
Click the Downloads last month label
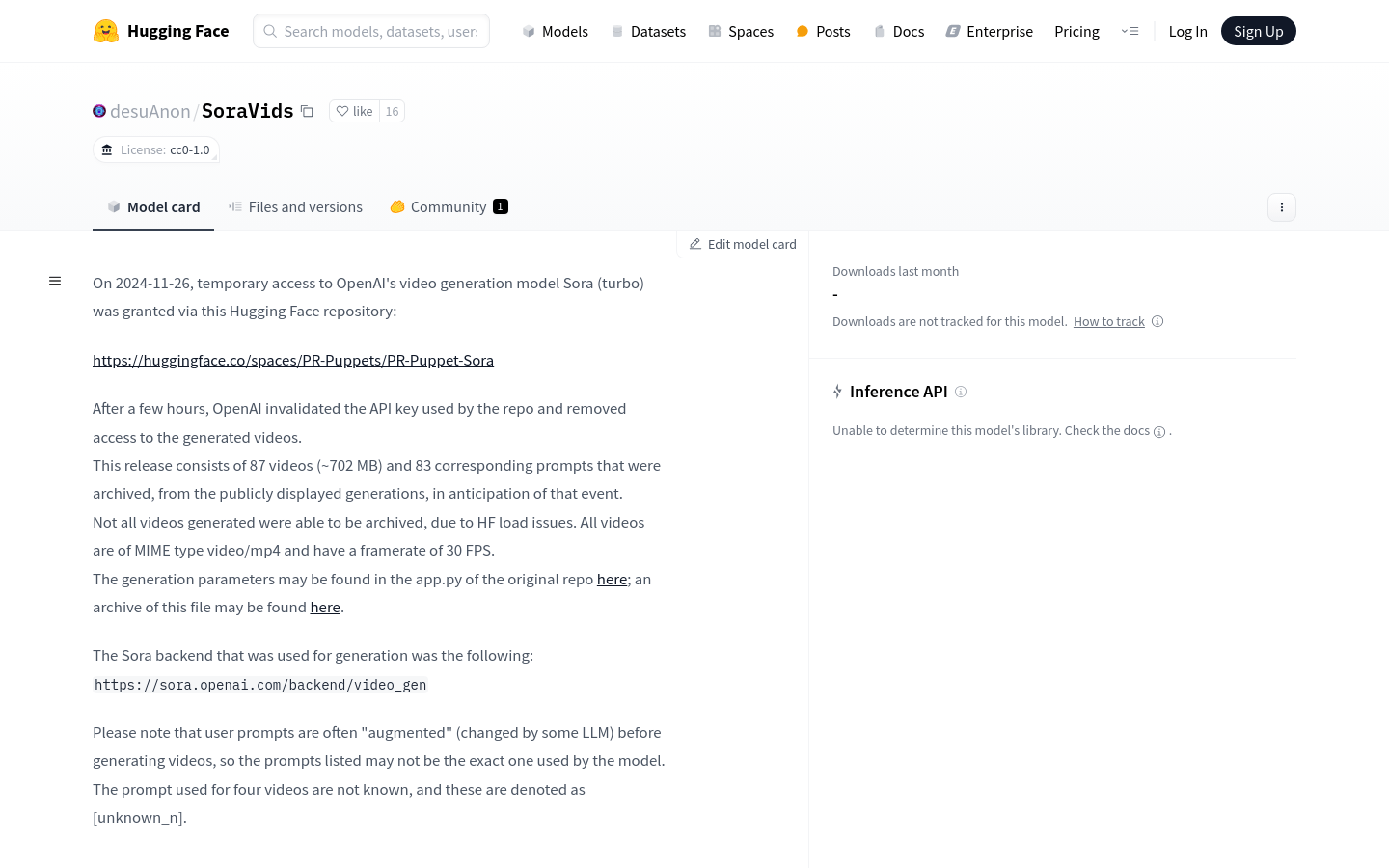click(895, 271)
